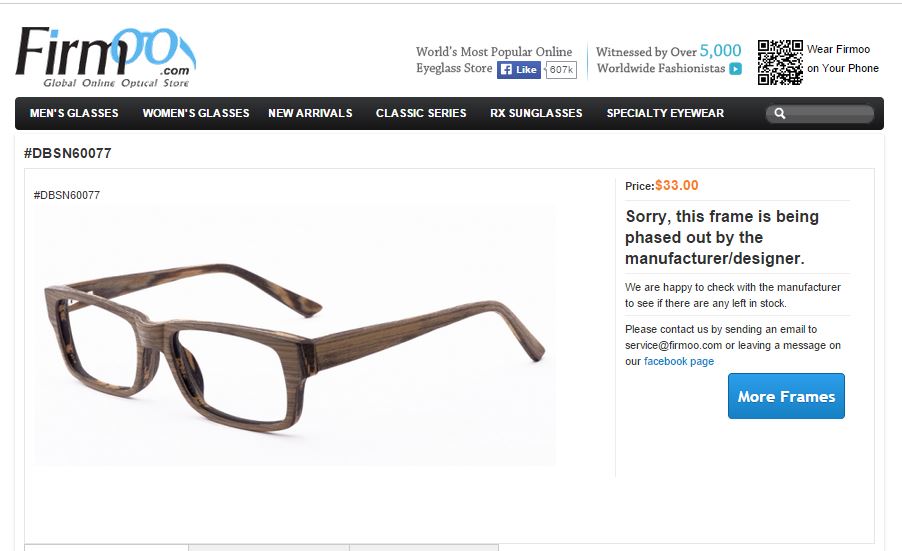Screen dimensions: 902x551
Task: Click the search magnifier icon
Action: click(779, 113)
